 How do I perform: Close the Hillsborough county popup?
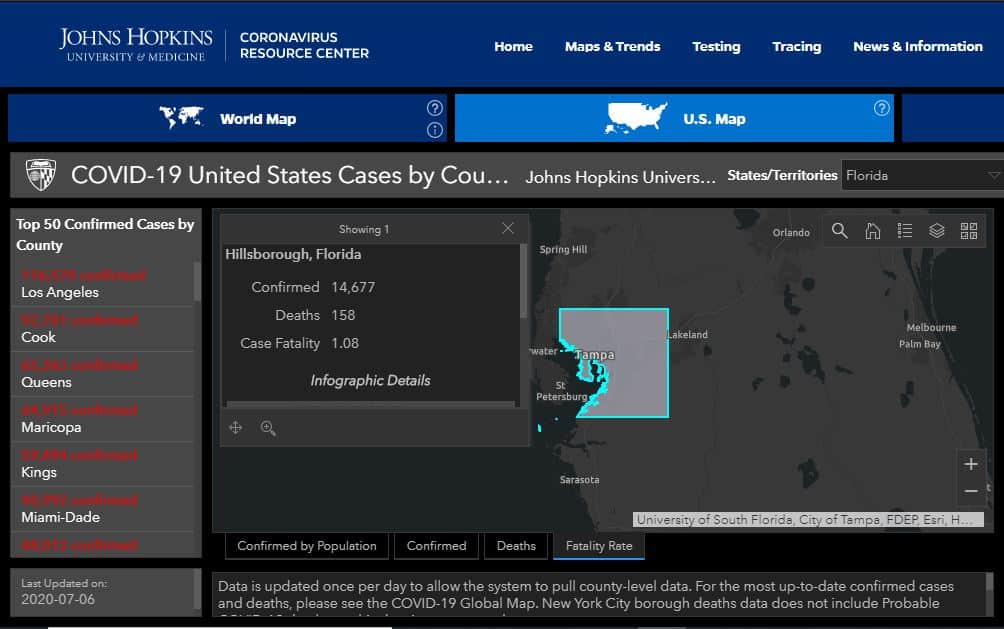click(508, 228)
